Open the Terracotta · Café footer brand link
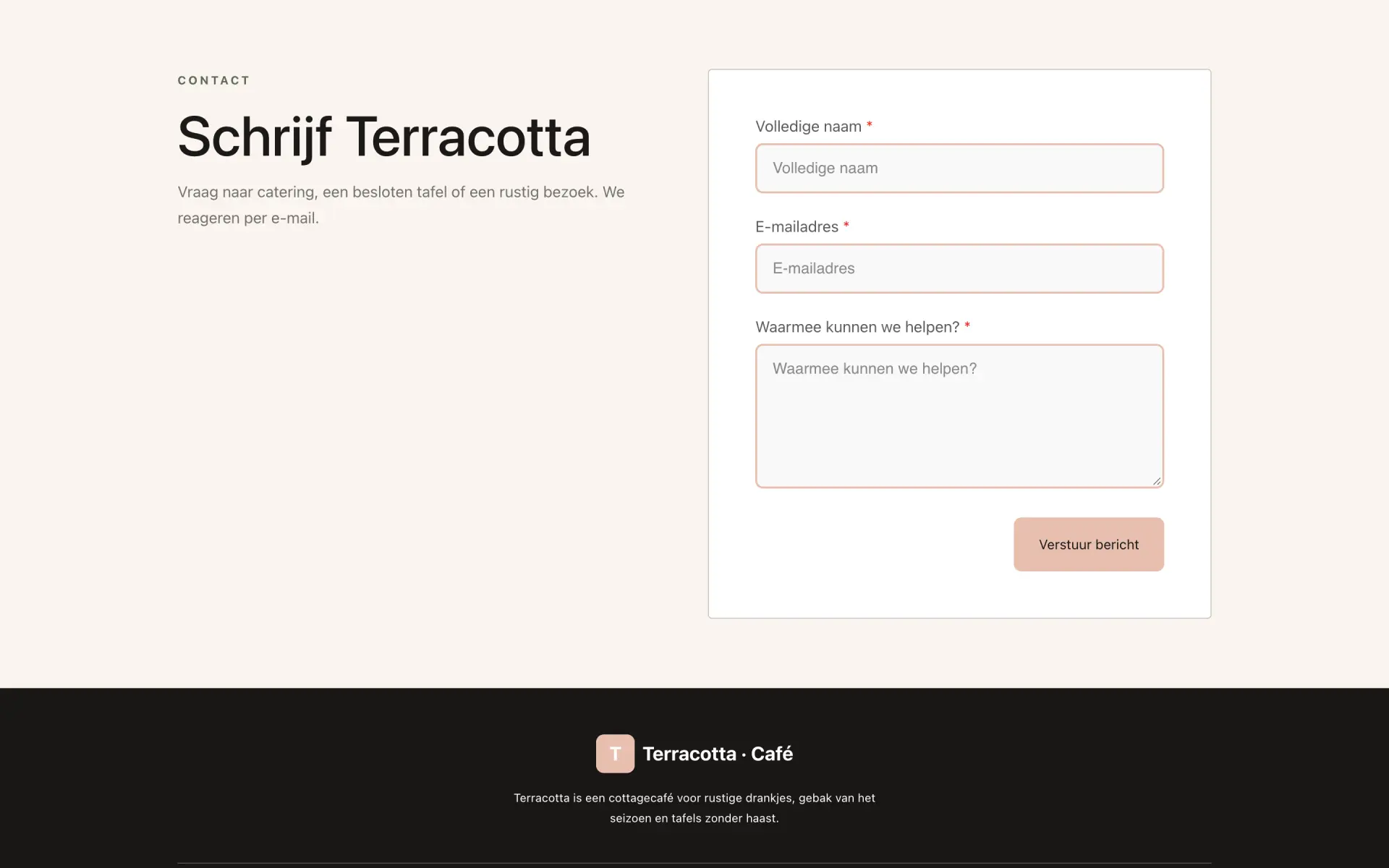Screen dimensions: 1389x868 694,754
